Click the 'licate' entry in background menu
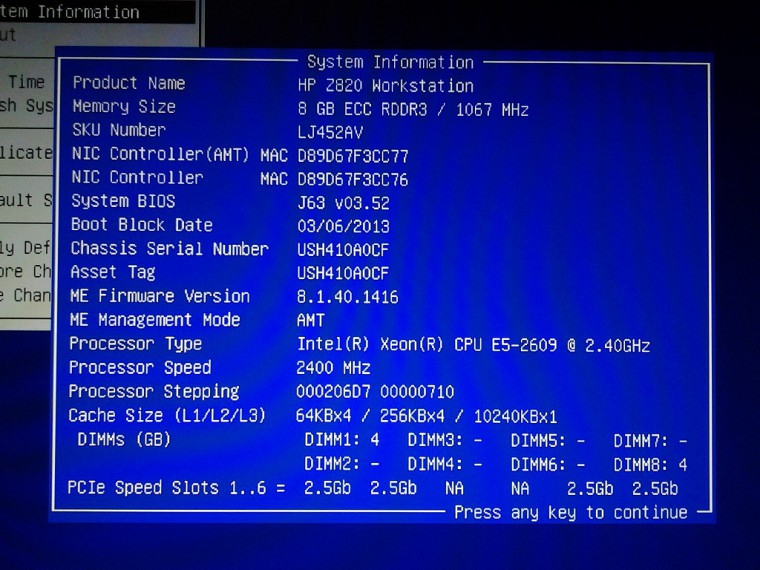The width and height of the screenshot is (760, 570). click(x=26, y=153)
